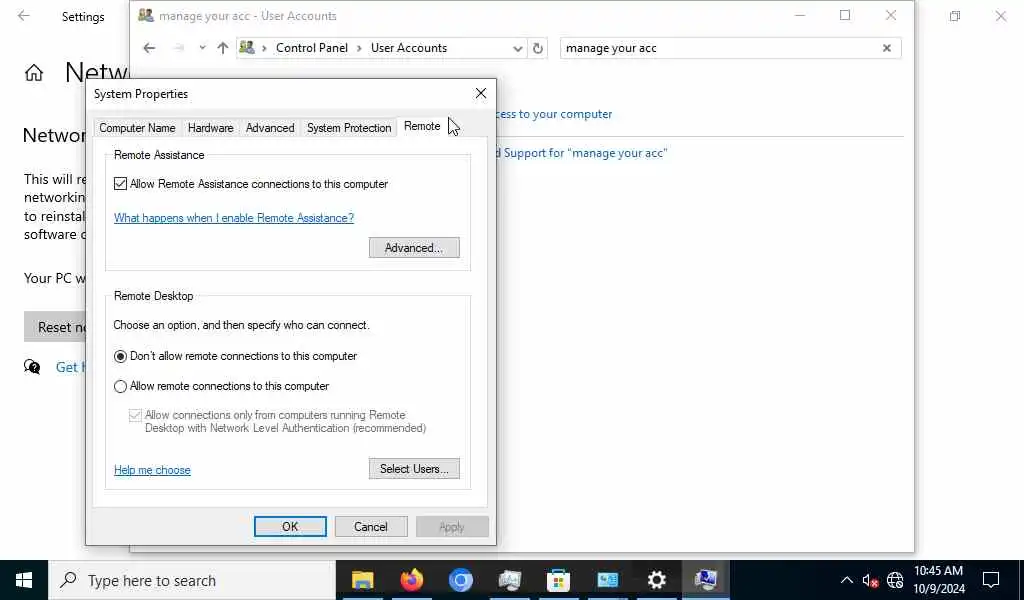Open the Chromium browser taskbar icon
This screenshot has width=1024, height=600.
[x=460, y=580]
